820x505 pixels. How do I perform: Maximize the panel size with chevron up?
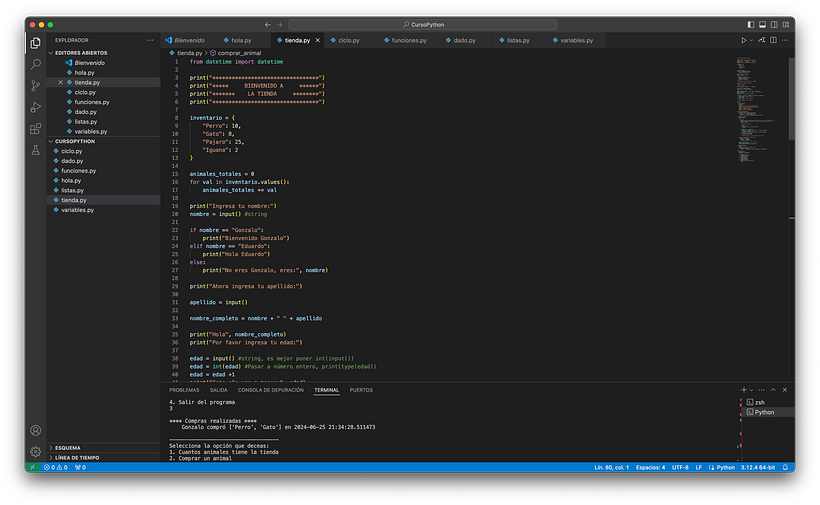point(773,390)
